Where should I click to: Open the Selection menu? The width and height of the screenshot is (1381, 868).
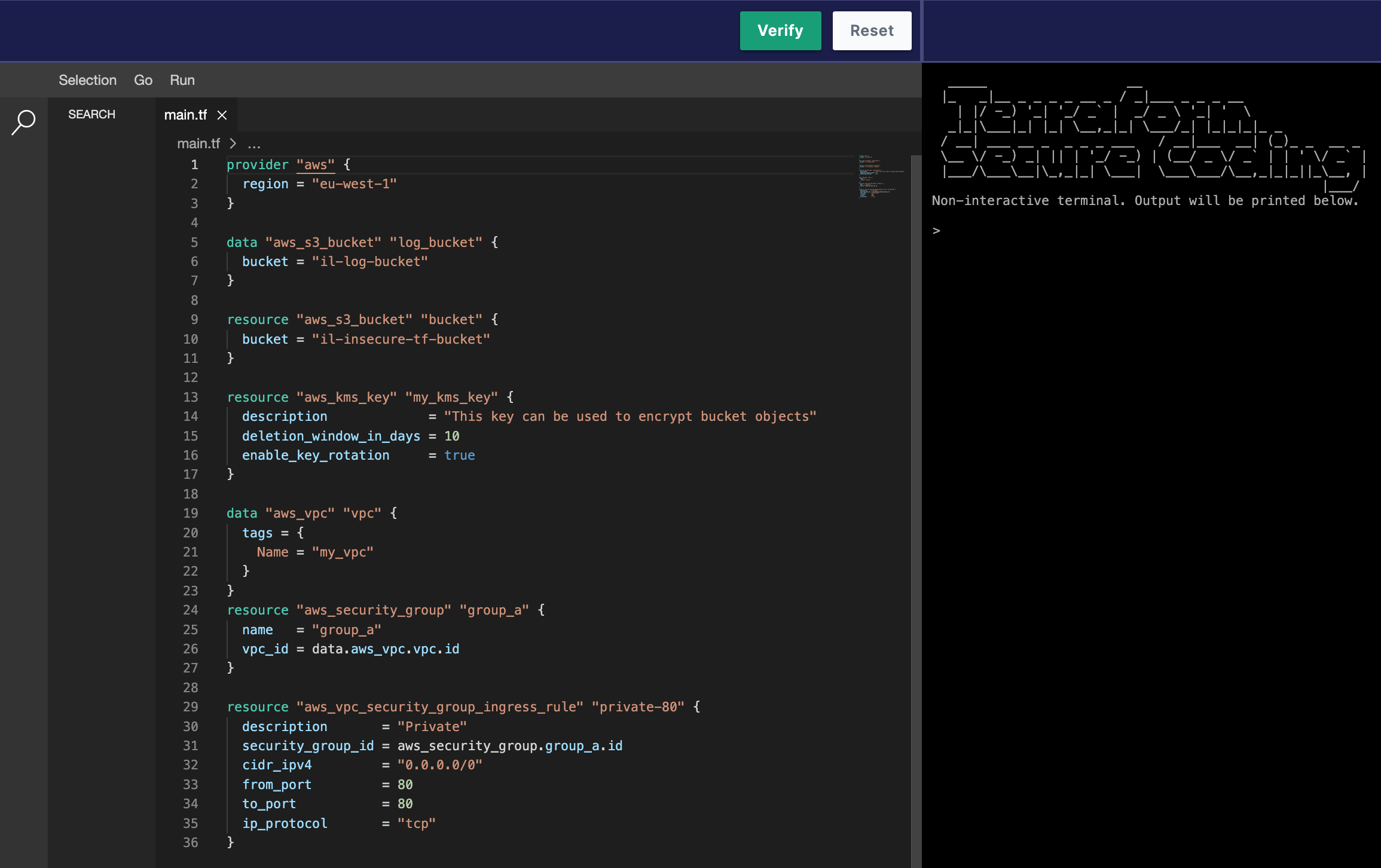pyautogui.click(x=87, y=80)
